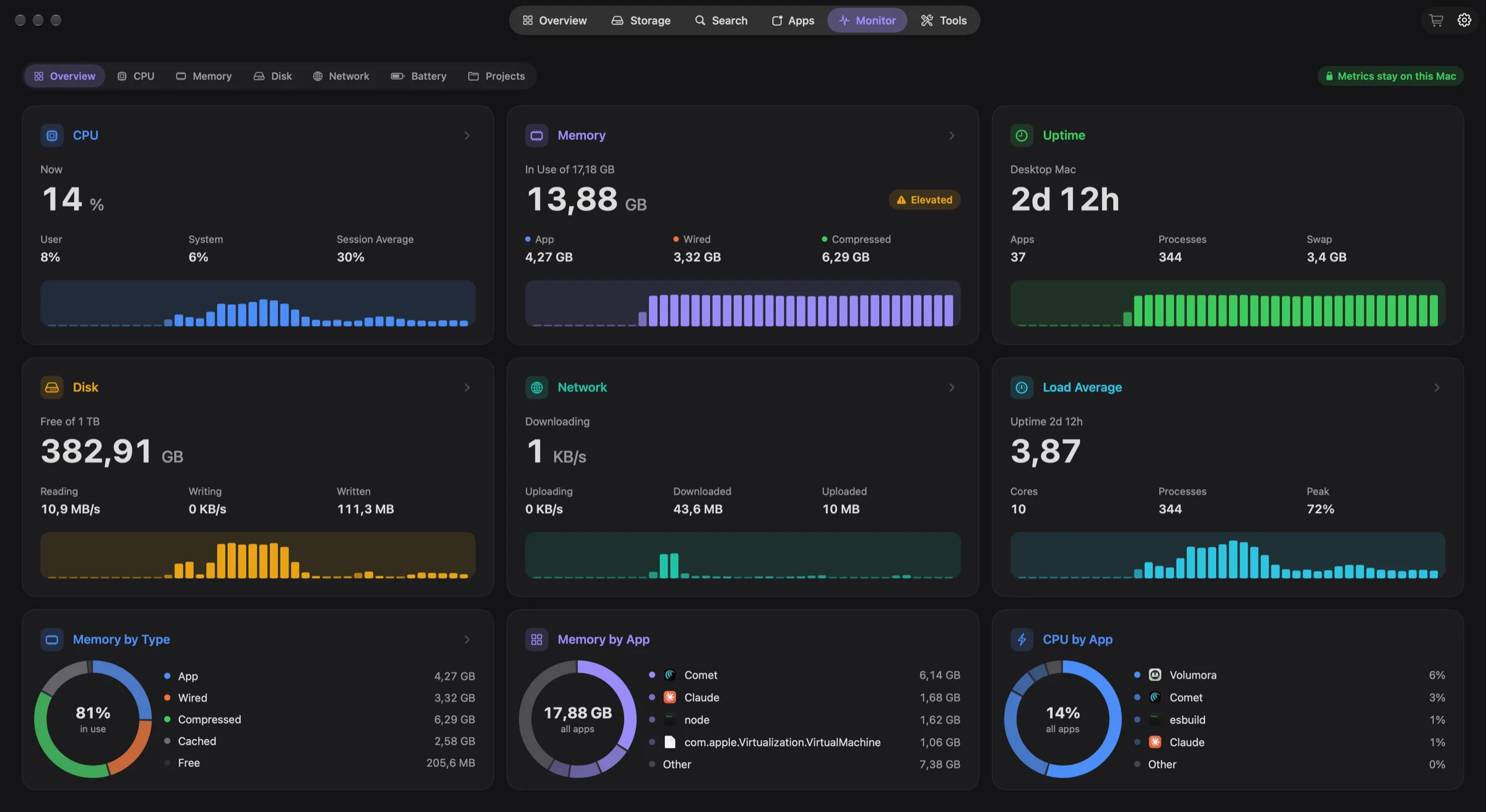The height and width of the screenshot is (812, 1486).
Task: Click the Comet icon in Memory by App
Action: point(670,675)
